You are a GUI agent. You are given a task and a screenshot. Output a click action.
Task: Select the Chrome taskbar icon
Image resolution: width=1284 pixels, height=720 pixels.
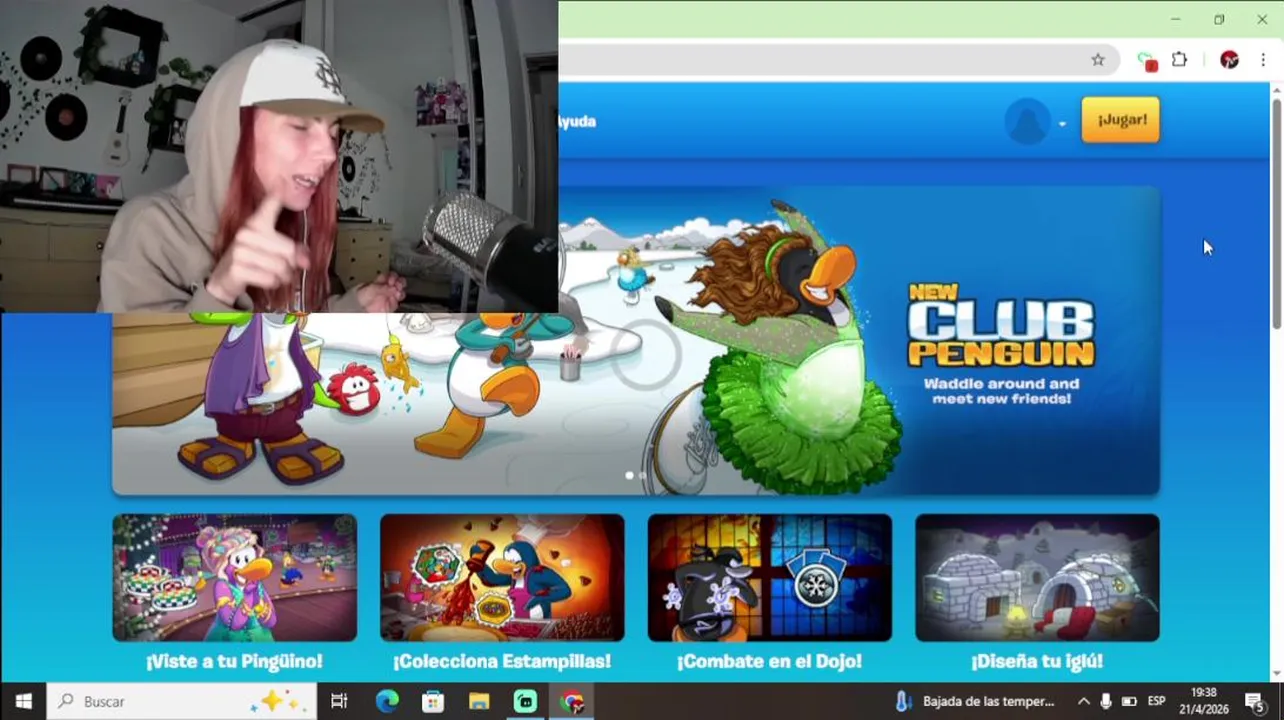572,701
